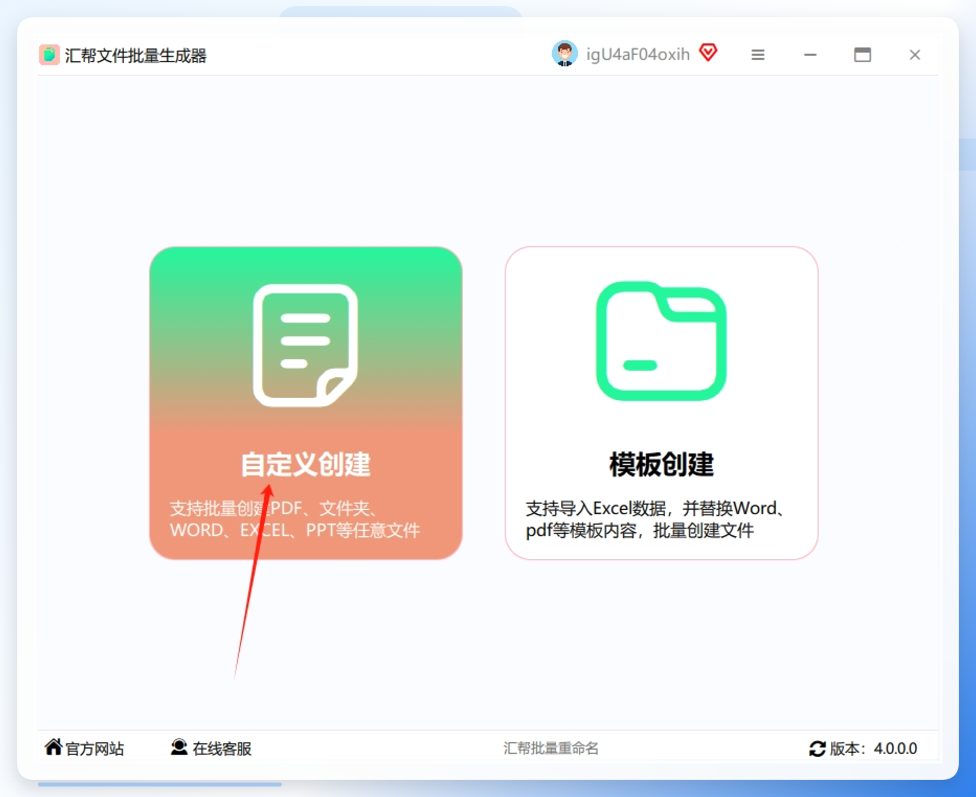Screen dimensions: 976x797
Task: Click the home icon beside 官方网站
Action: (x=54, y=747)
